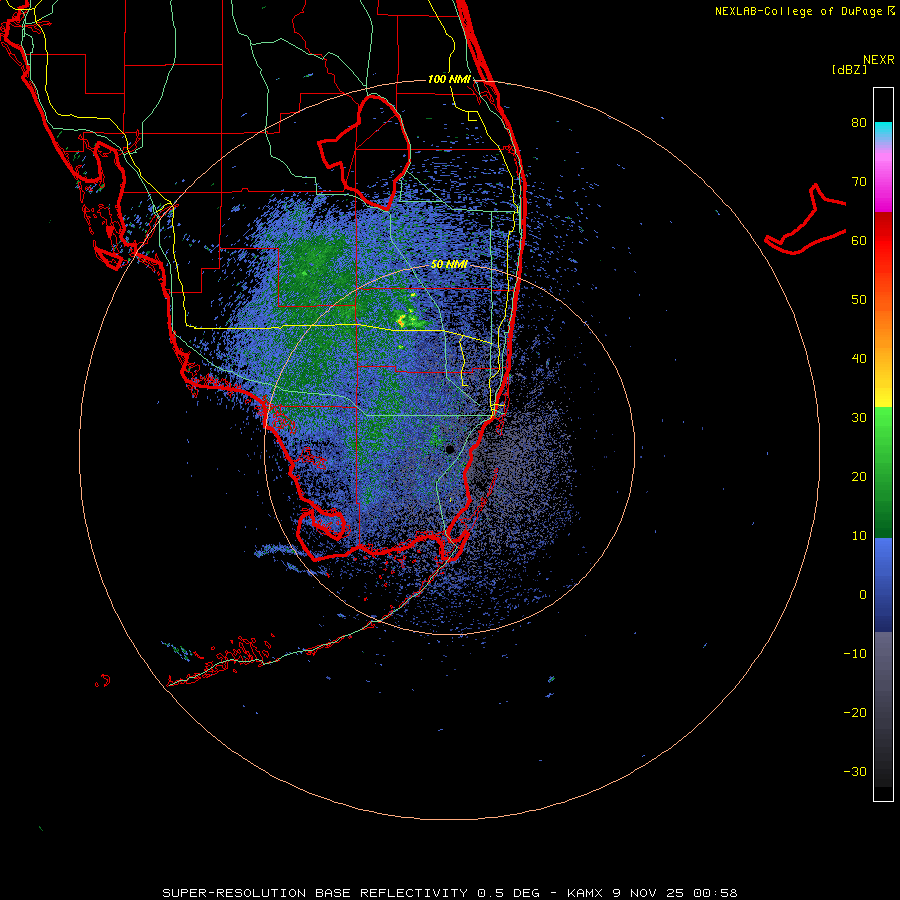Click the 40 value on the dBZ scale
This screenshot has width=900, height=900.
click(859, 359)
